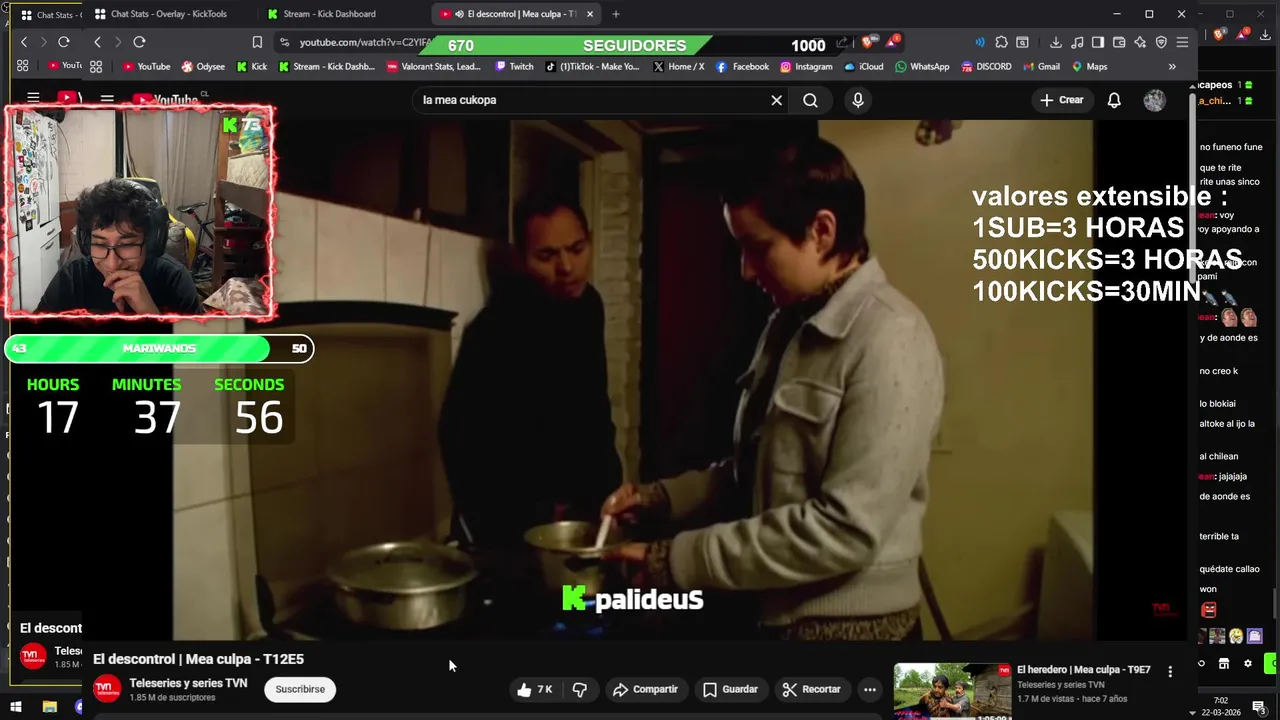The width and height of the screenshot is (1280, 720).
Task: Open the Brave Wallet icon
Action: click(1119, 42)
